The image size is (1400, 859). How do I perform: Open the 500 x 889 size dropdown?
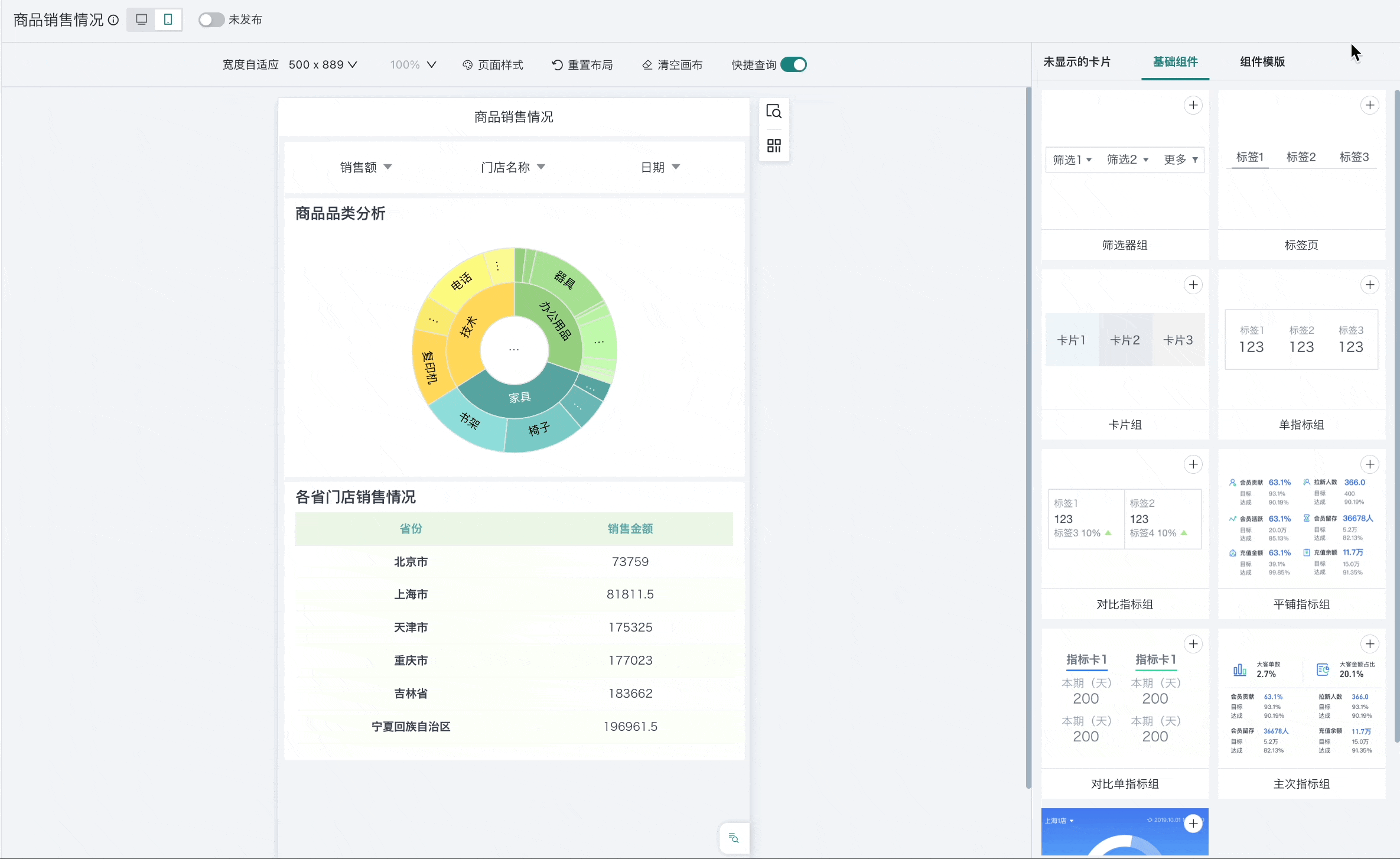[323, 64]
